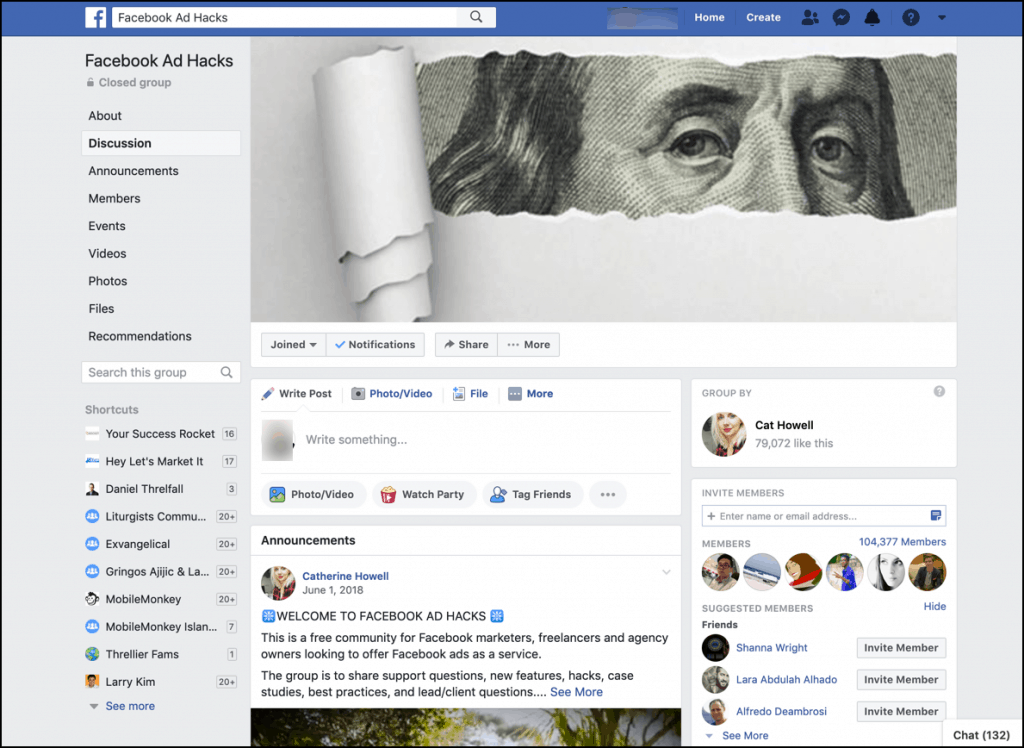Click the Share button
This screenshot has width=1024, height=748.
466,344
